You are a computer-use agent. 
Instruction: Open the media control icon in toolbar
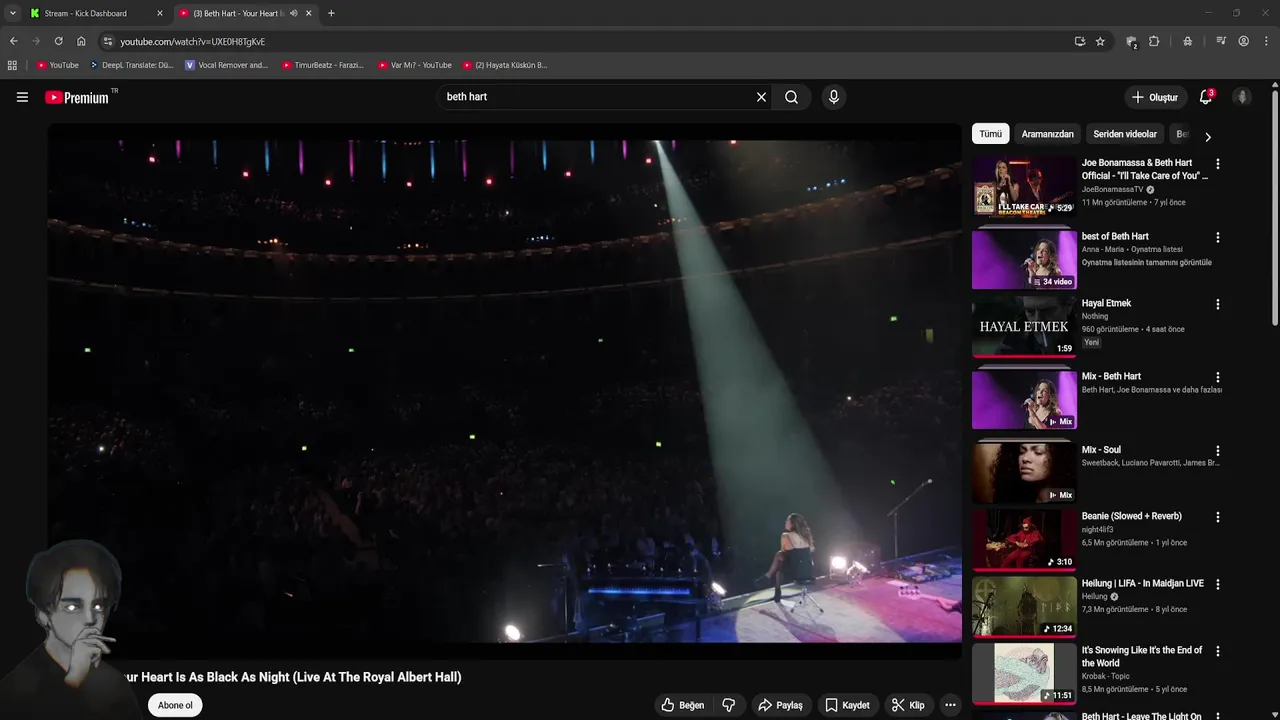click(1221, 41)
